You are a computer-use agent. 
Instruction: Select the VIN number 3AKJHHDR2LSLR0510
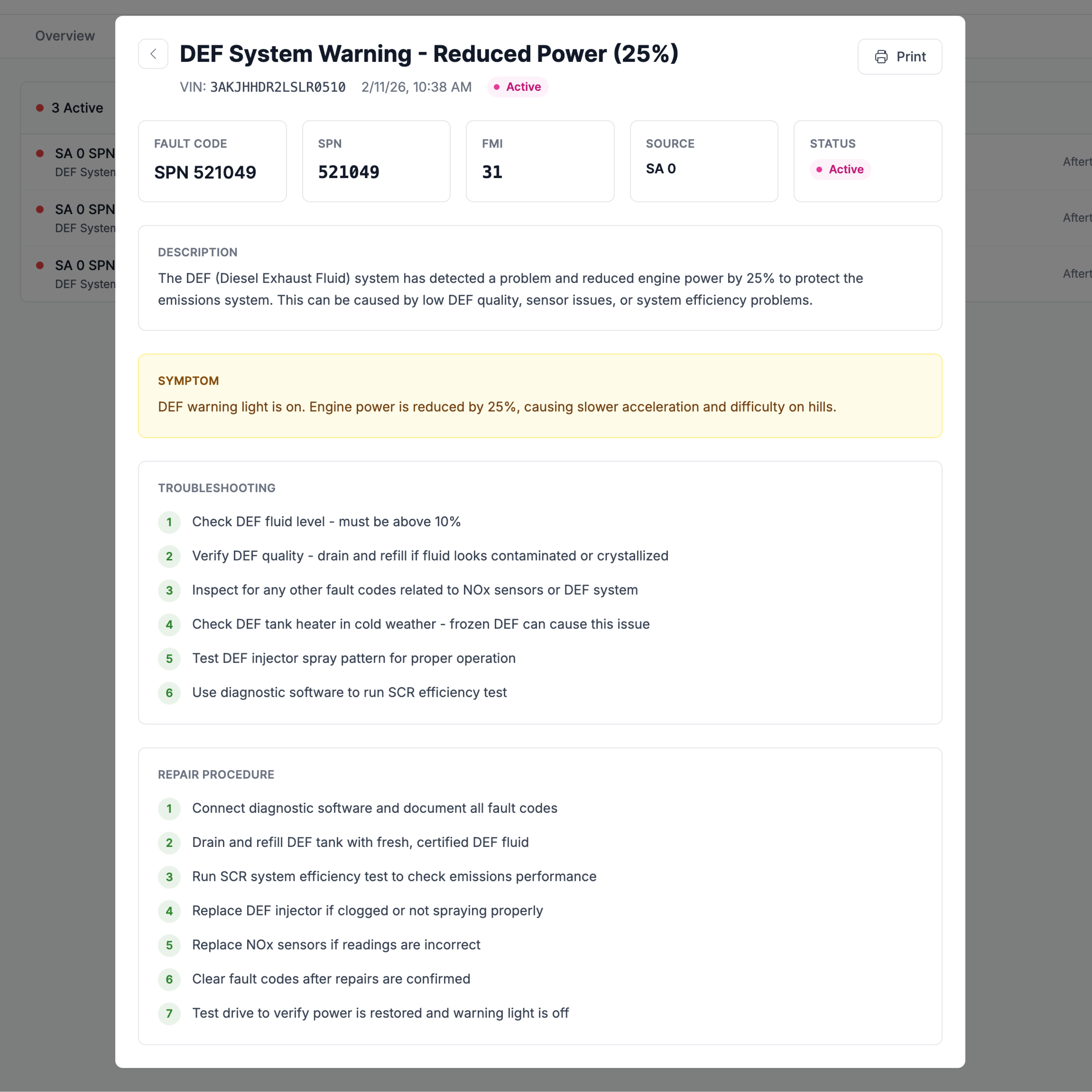[278, 87]
